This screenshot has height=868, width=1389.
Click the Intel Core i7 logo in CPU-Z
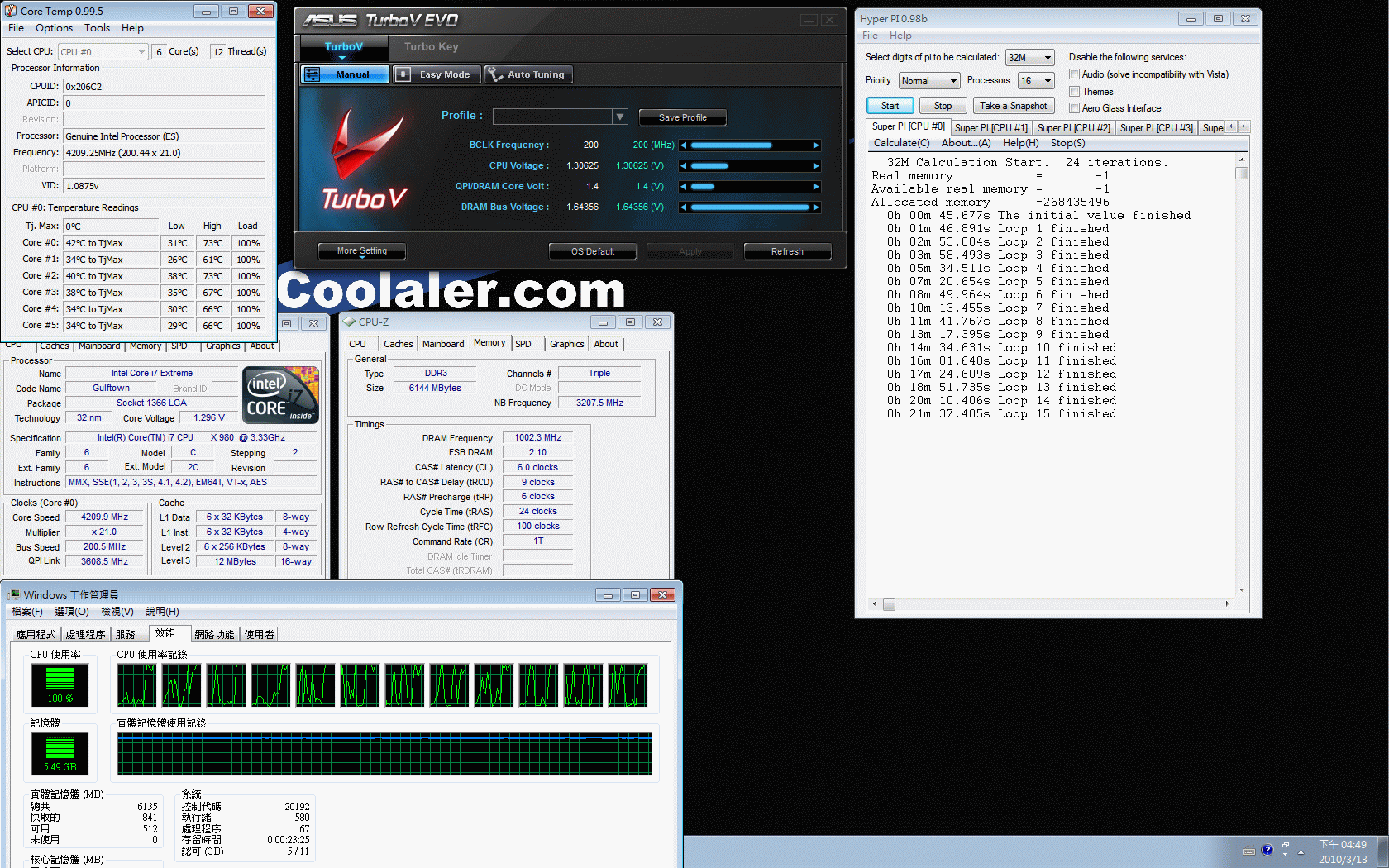click(280, 395)
